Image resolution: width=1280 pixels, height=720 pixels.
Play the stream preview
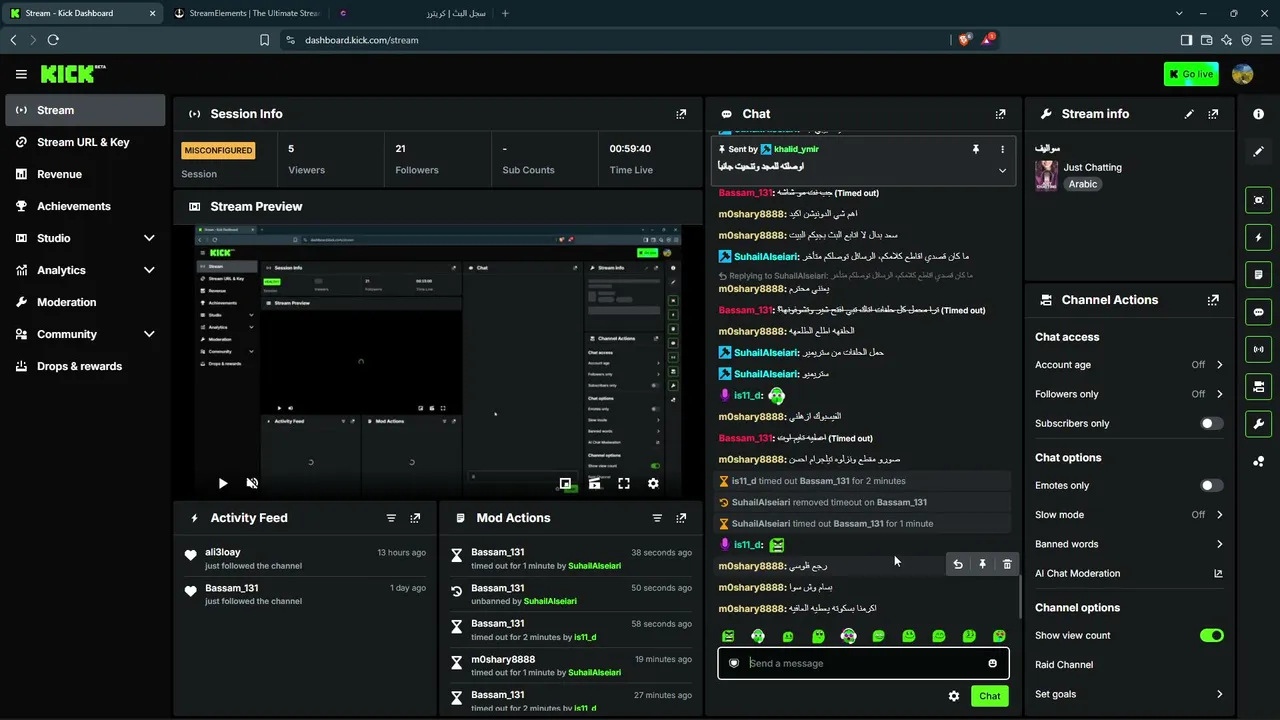(223, 483)
